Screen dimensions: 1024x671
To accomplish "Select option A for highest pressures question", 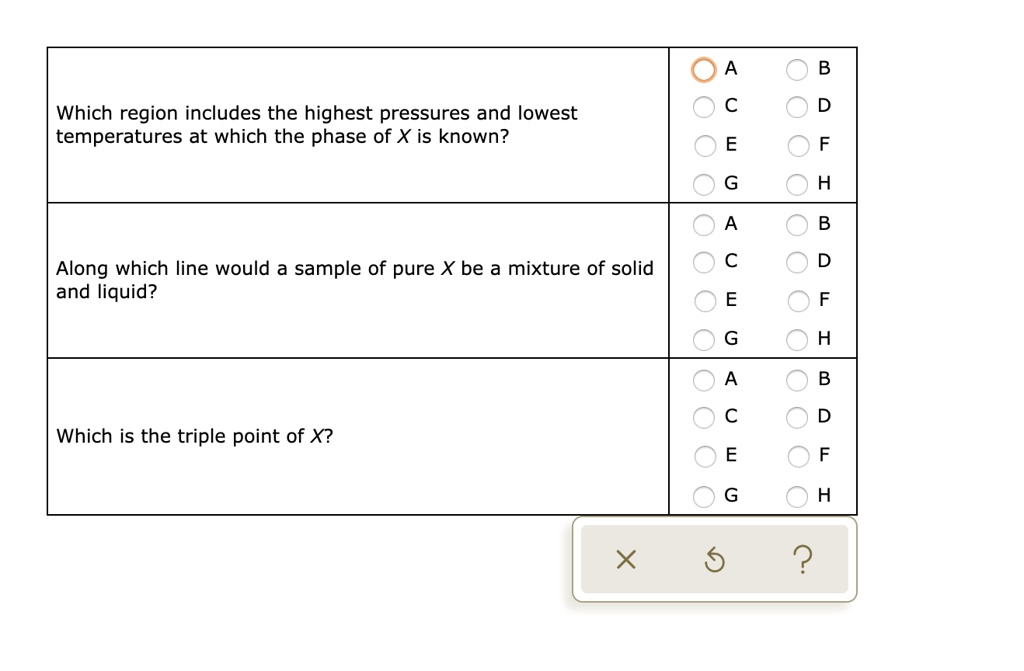I will pyautogui.click(x=704, y=70).
